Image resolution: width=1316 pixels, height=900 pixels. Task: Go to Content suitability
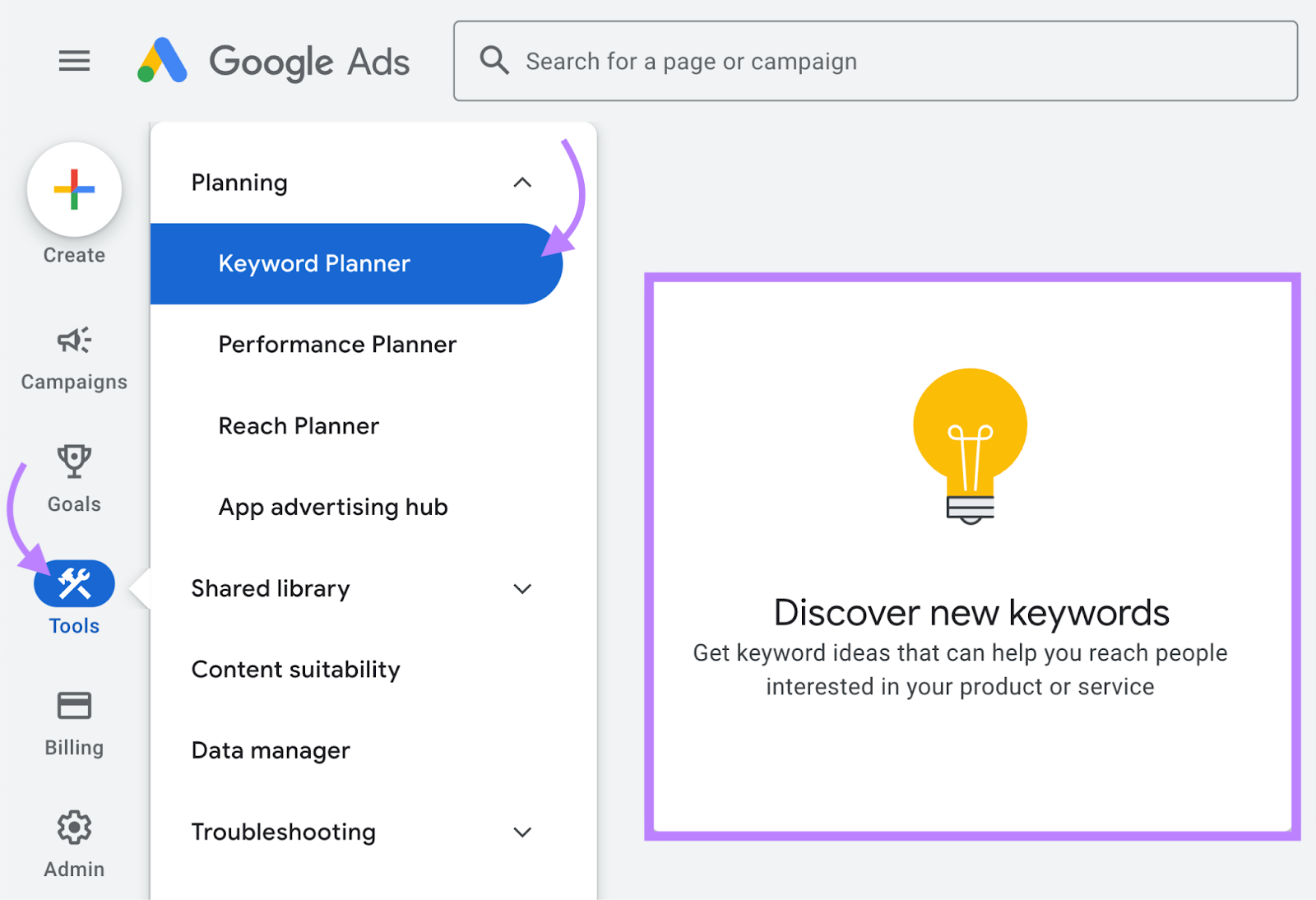pos(295,670)
